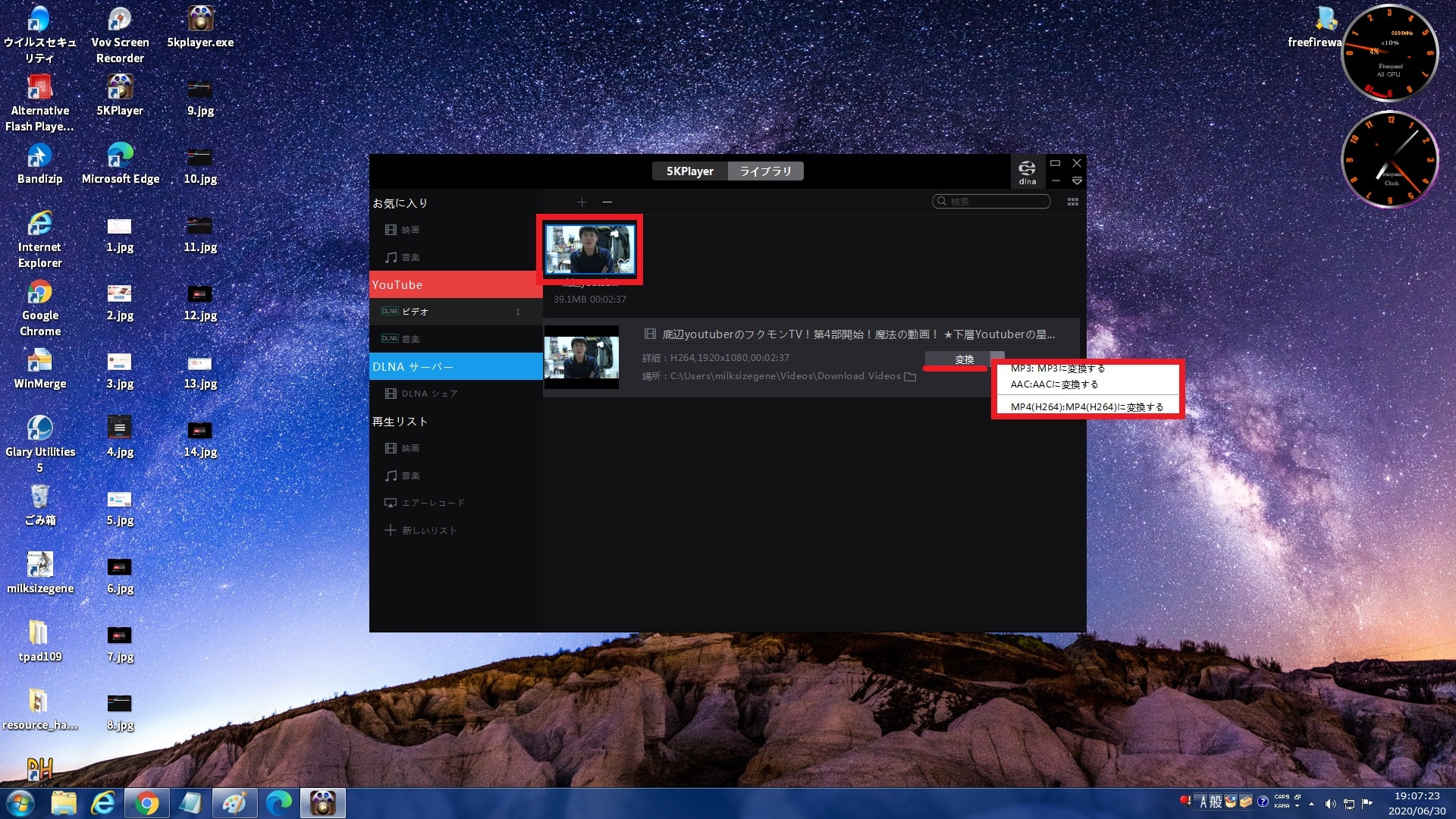The image size is (1456, 819).
Task: Open エアーレコード playlist
Action: coord(455,503)
